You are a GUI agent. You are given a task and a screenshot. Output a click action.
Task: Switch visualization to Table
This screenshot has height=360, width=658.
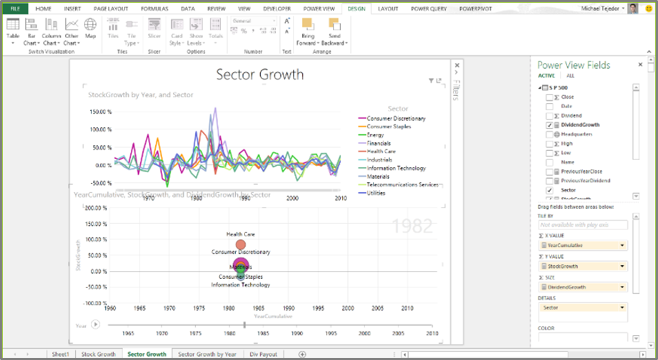(x=13, y=31)
